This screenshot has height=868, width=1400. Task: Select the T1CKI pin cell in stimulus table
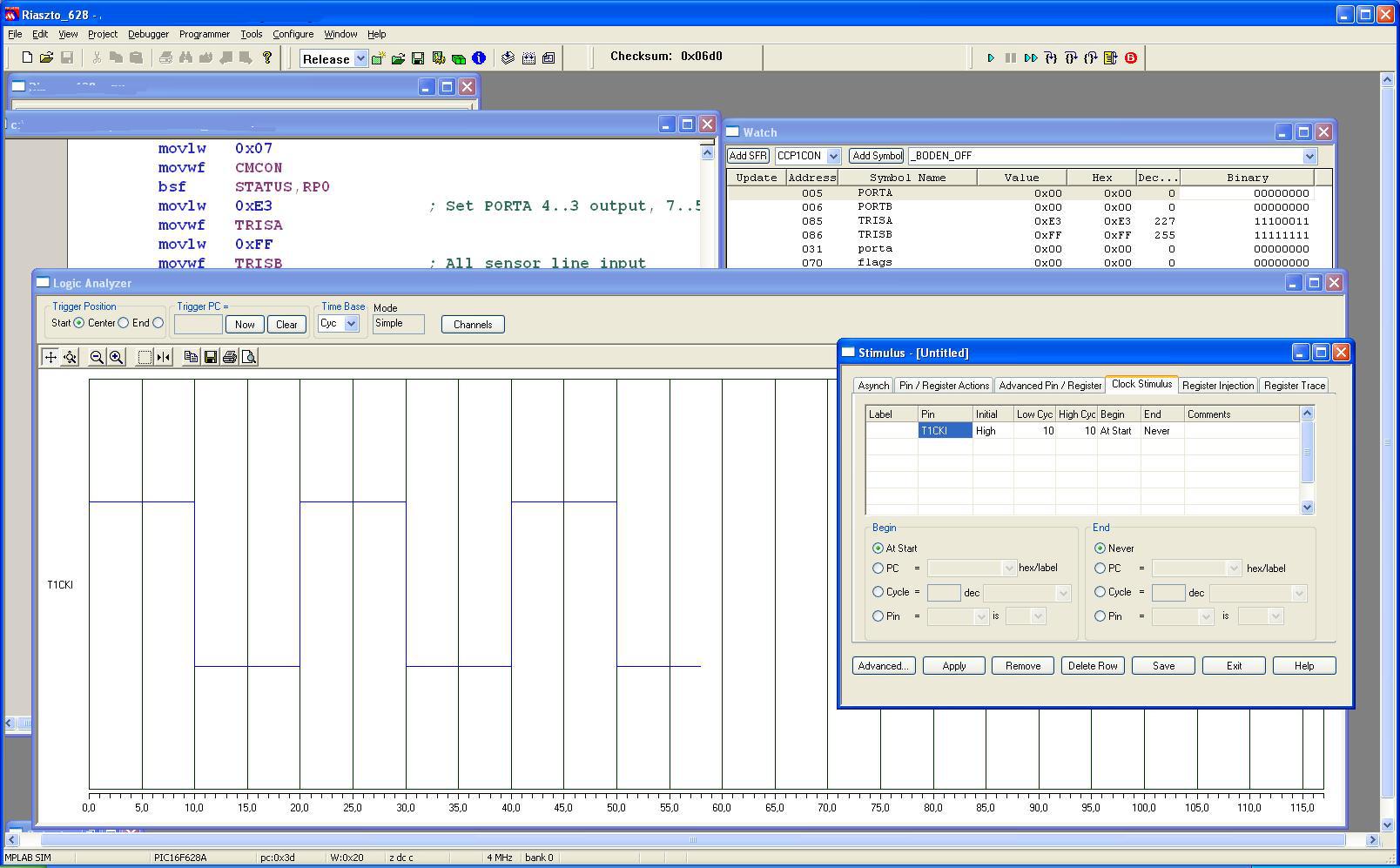[945, 431]
